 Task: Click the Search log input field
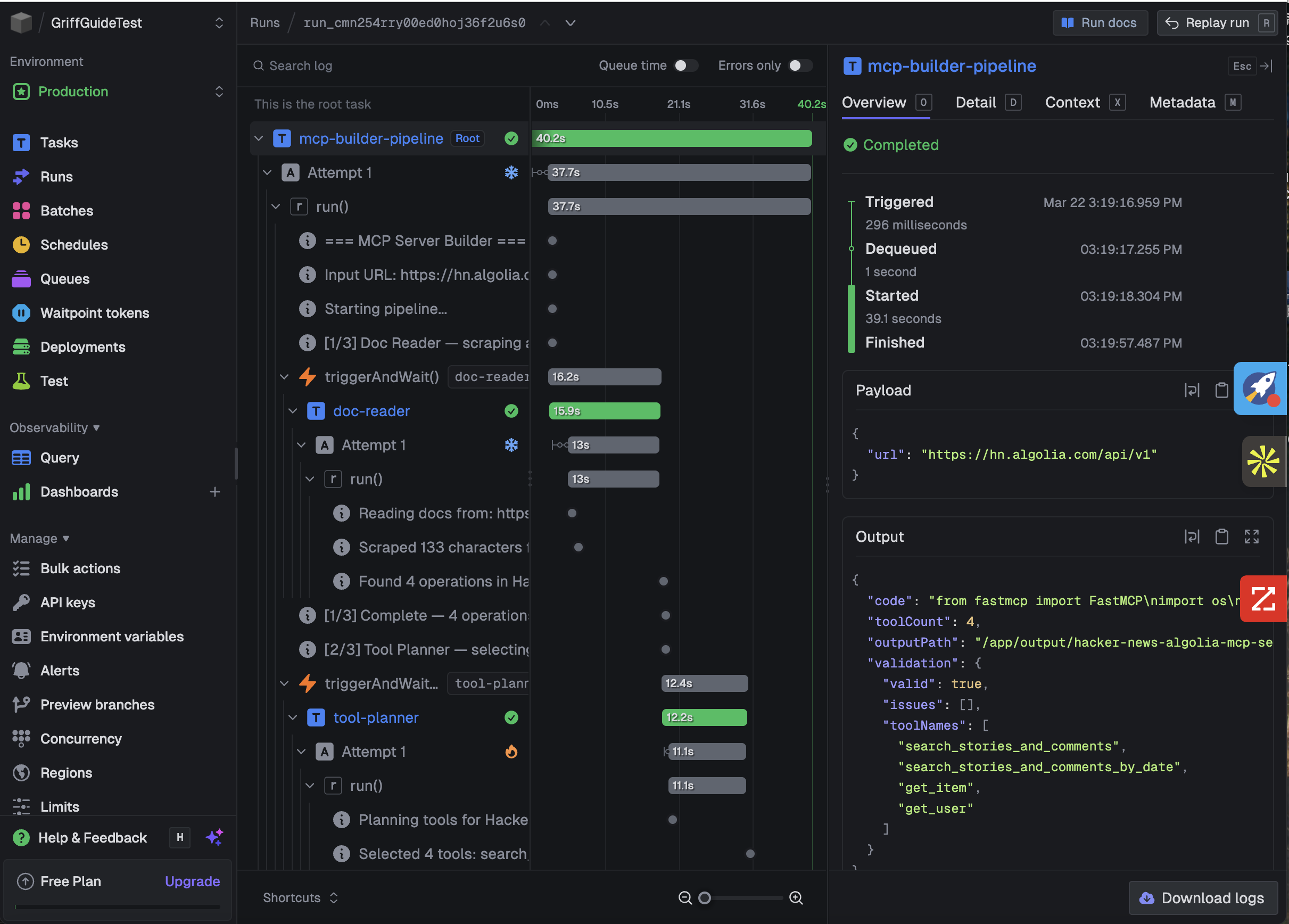pos(341,65)
